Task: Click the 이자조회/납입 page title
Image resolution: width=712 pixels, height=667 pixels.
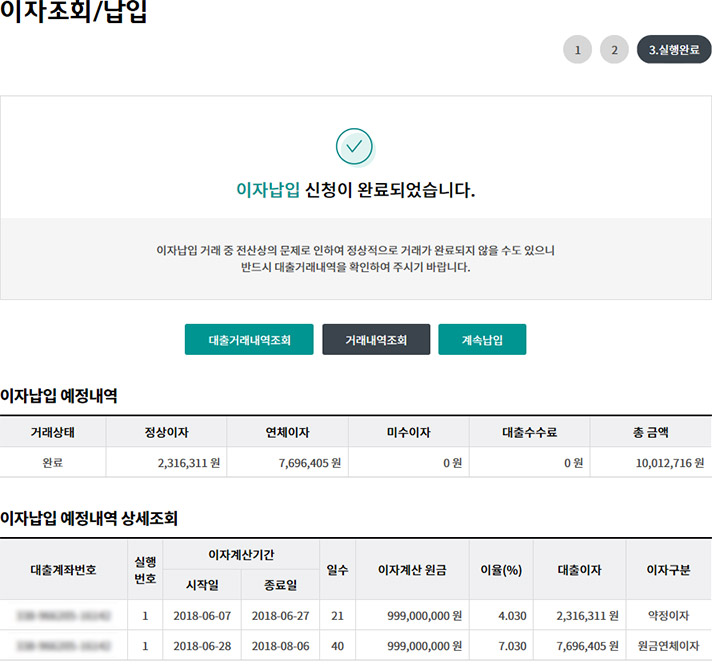Action: [x=74, y=15]
